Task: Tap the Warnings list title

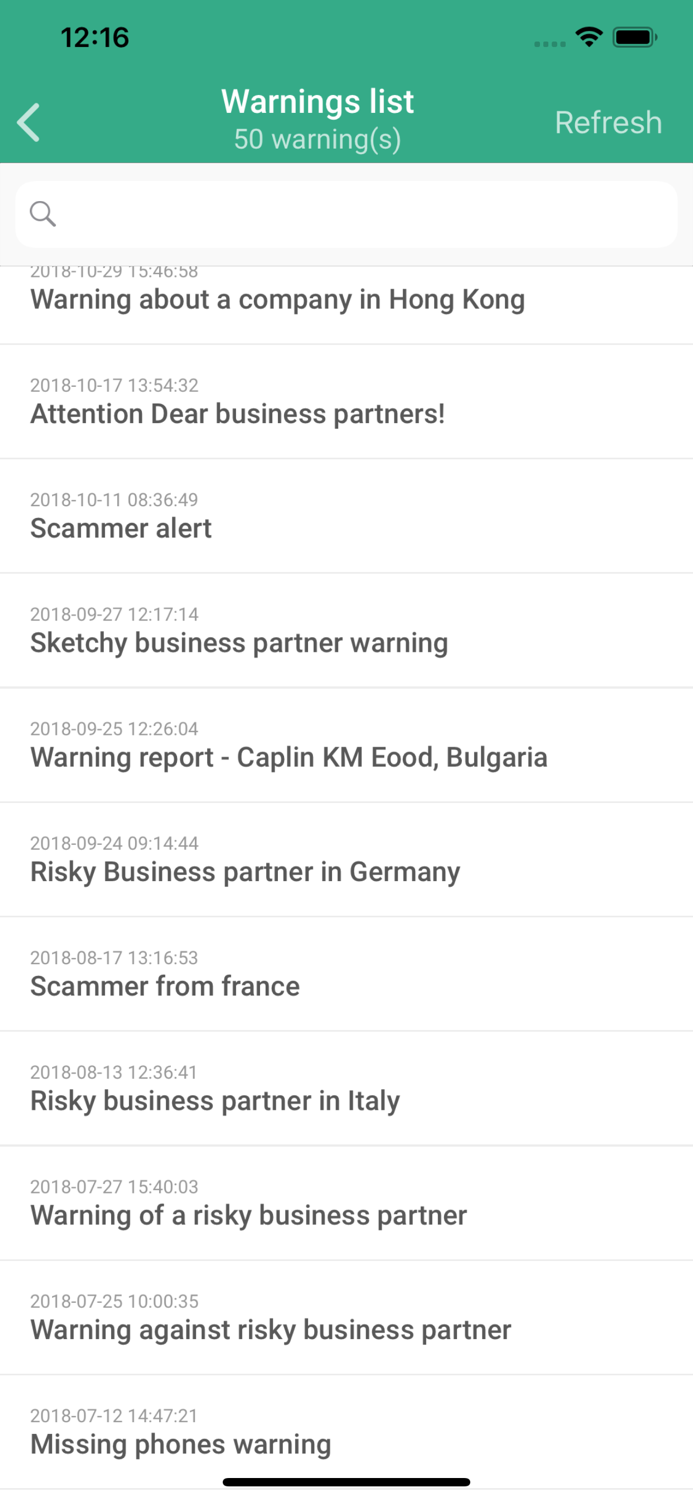Action: pos(317,102)
